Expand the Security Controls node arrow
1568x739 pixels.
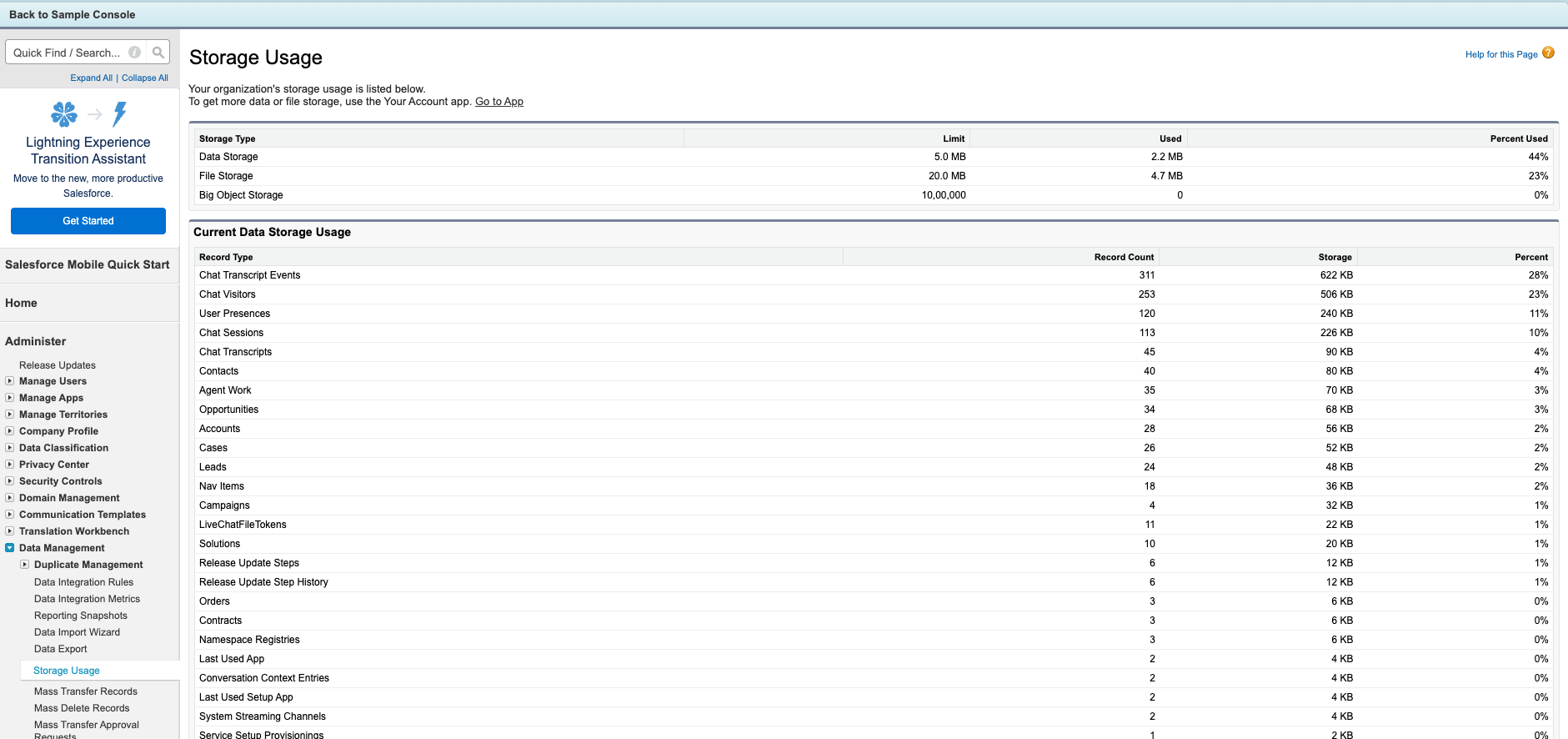10,481
